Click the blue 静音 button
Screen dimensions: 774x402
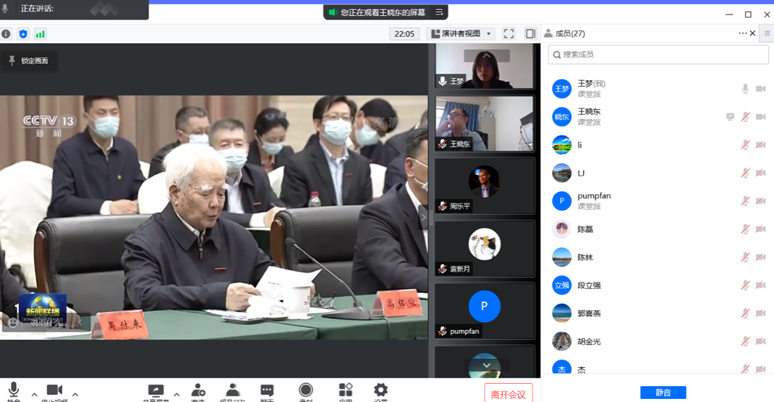pyautogui.click(x=663, y=392)
